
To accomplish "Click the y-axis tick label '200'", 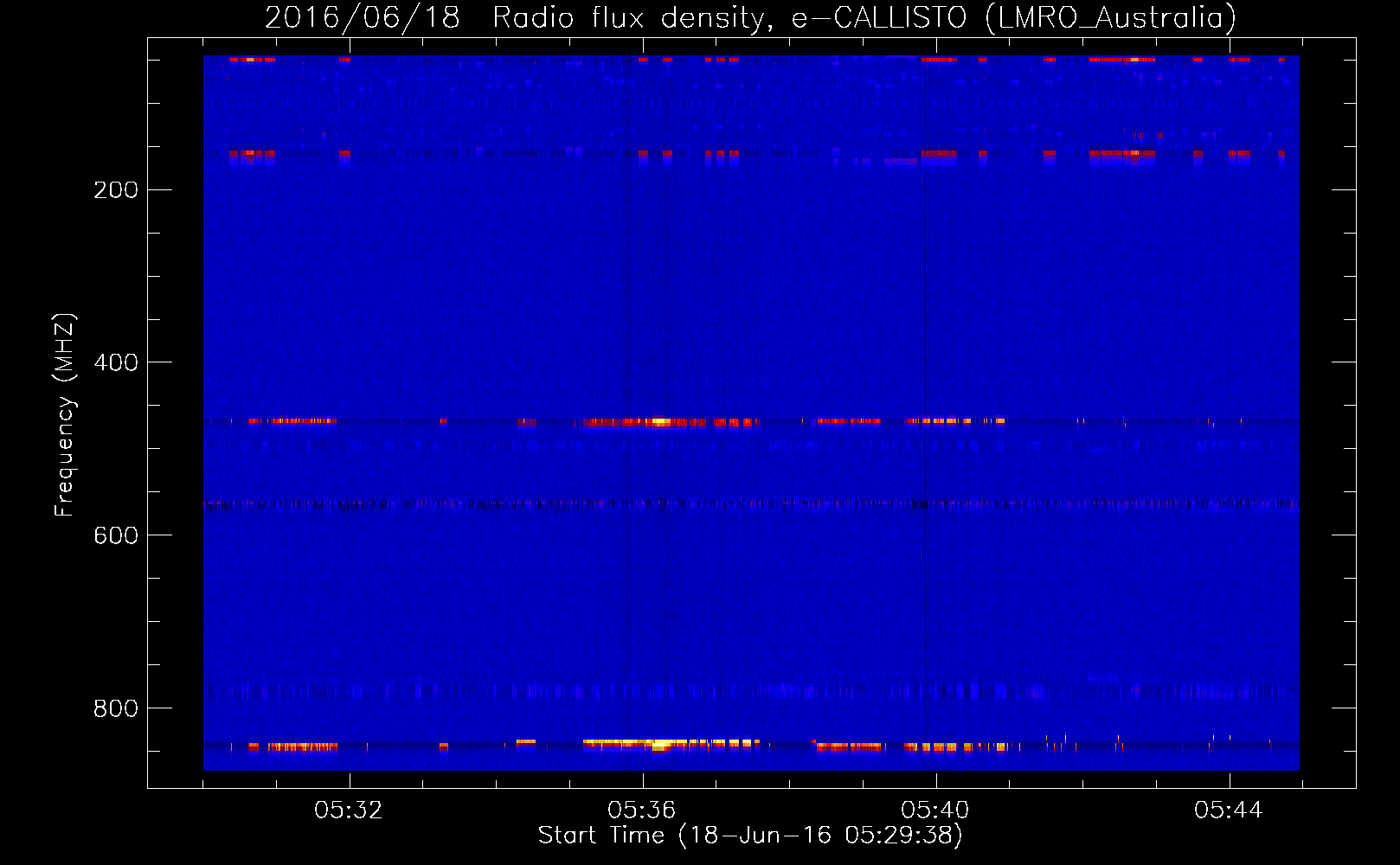I will click(x=116, y=190).
